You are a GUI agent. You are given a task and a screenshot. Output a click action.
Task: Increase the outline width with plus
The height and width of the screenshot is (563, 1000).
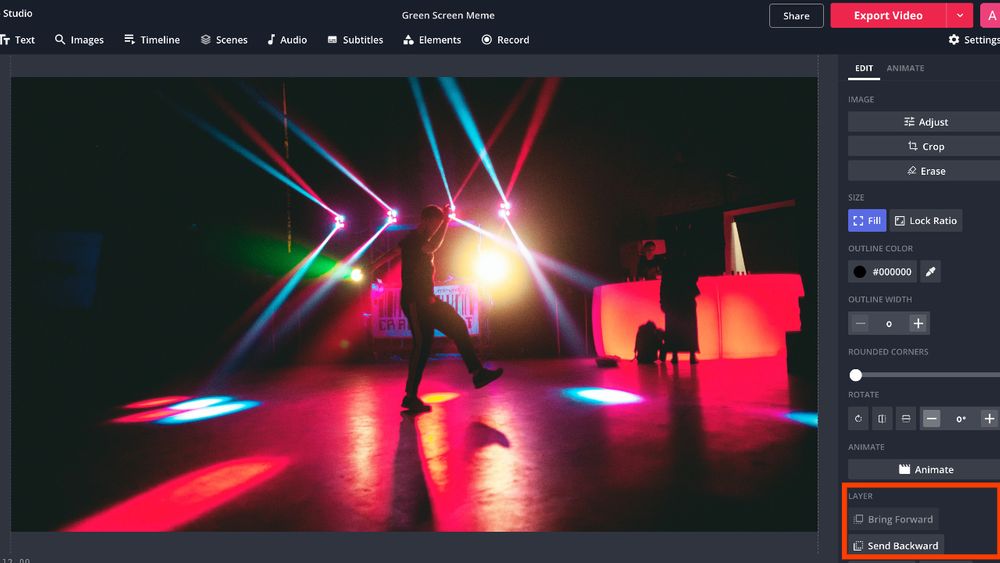[x=918, y=323]
